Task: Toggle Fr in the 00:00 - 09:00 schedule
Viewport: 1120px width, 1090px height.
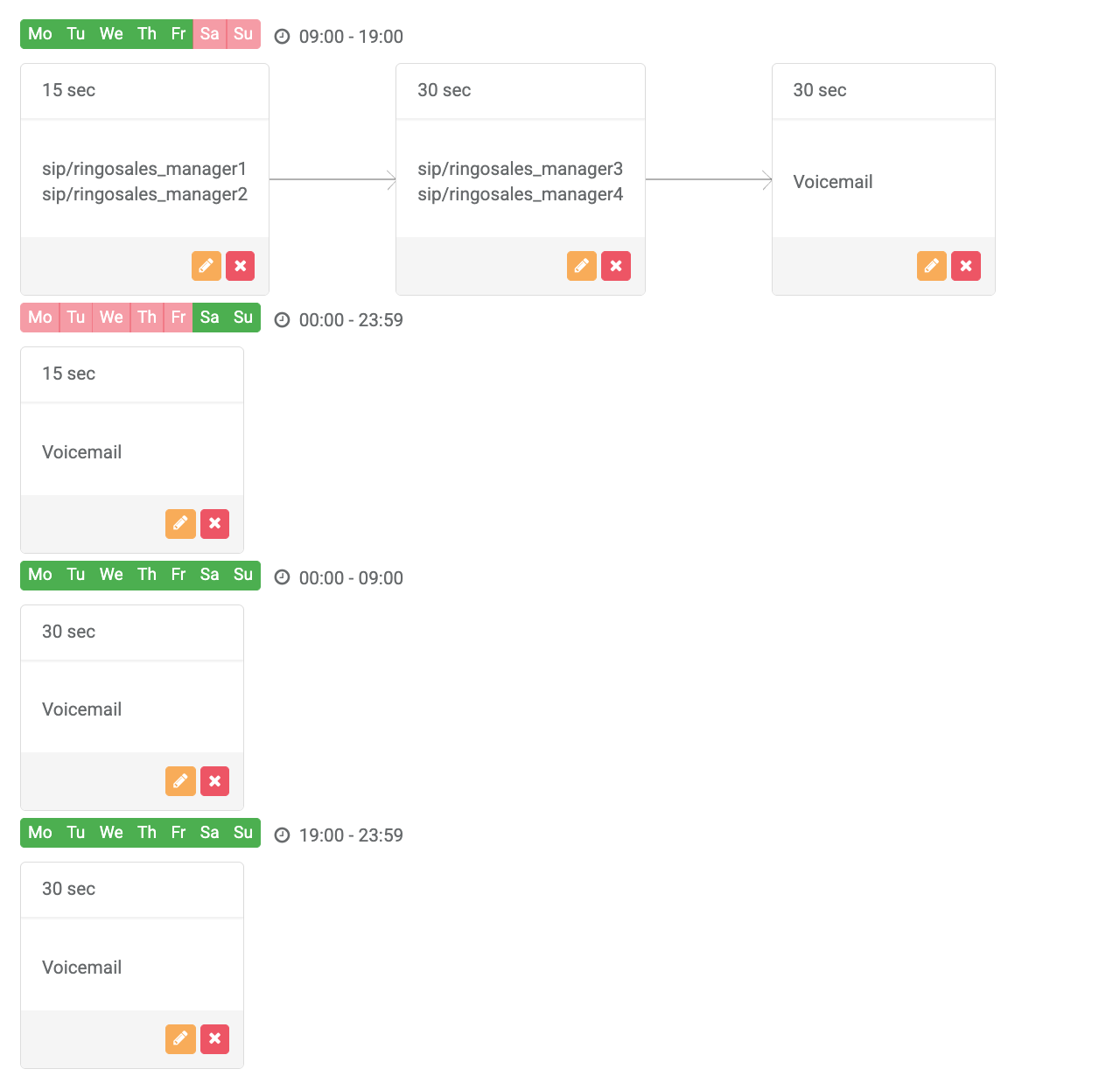Action: coord(178,575)
